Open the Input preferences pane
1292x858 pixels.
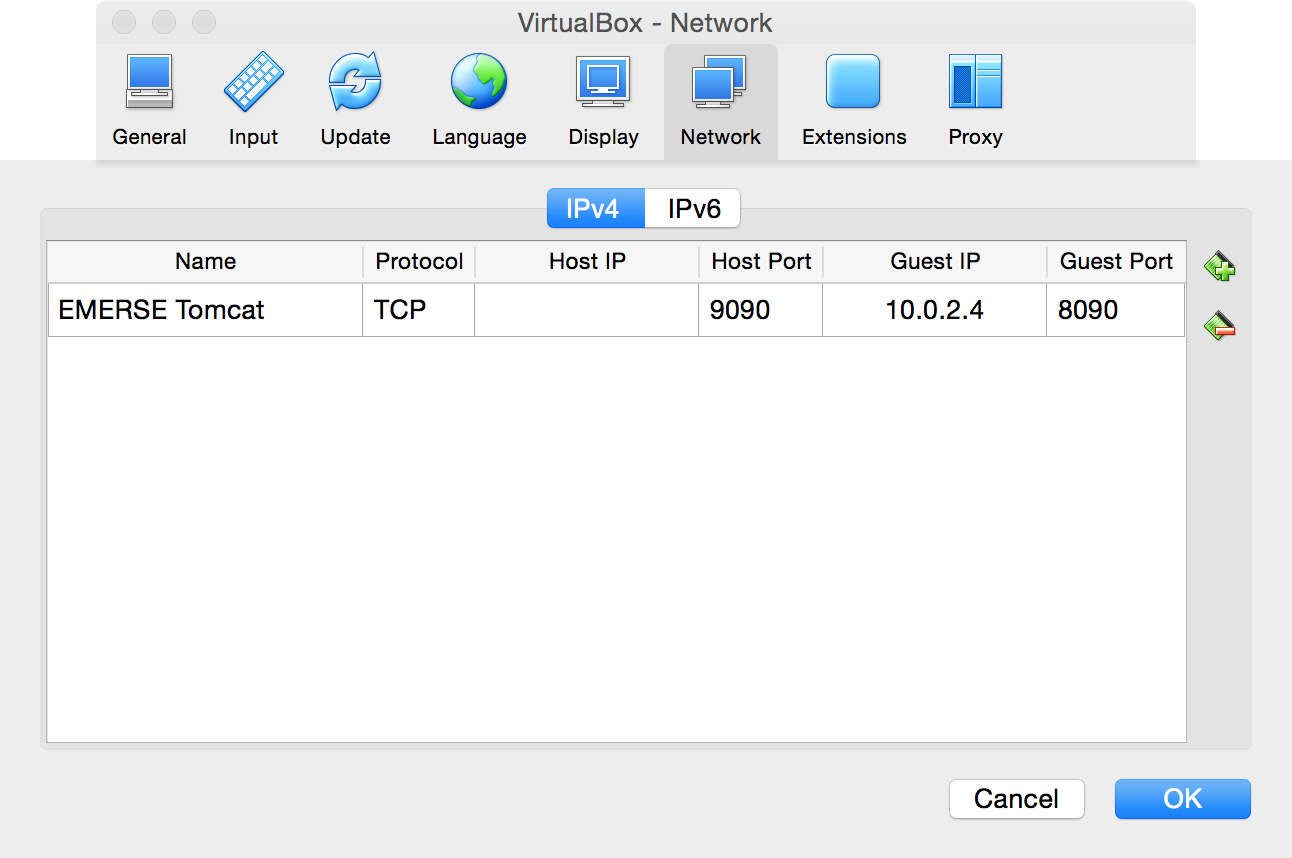click(253, 102)
